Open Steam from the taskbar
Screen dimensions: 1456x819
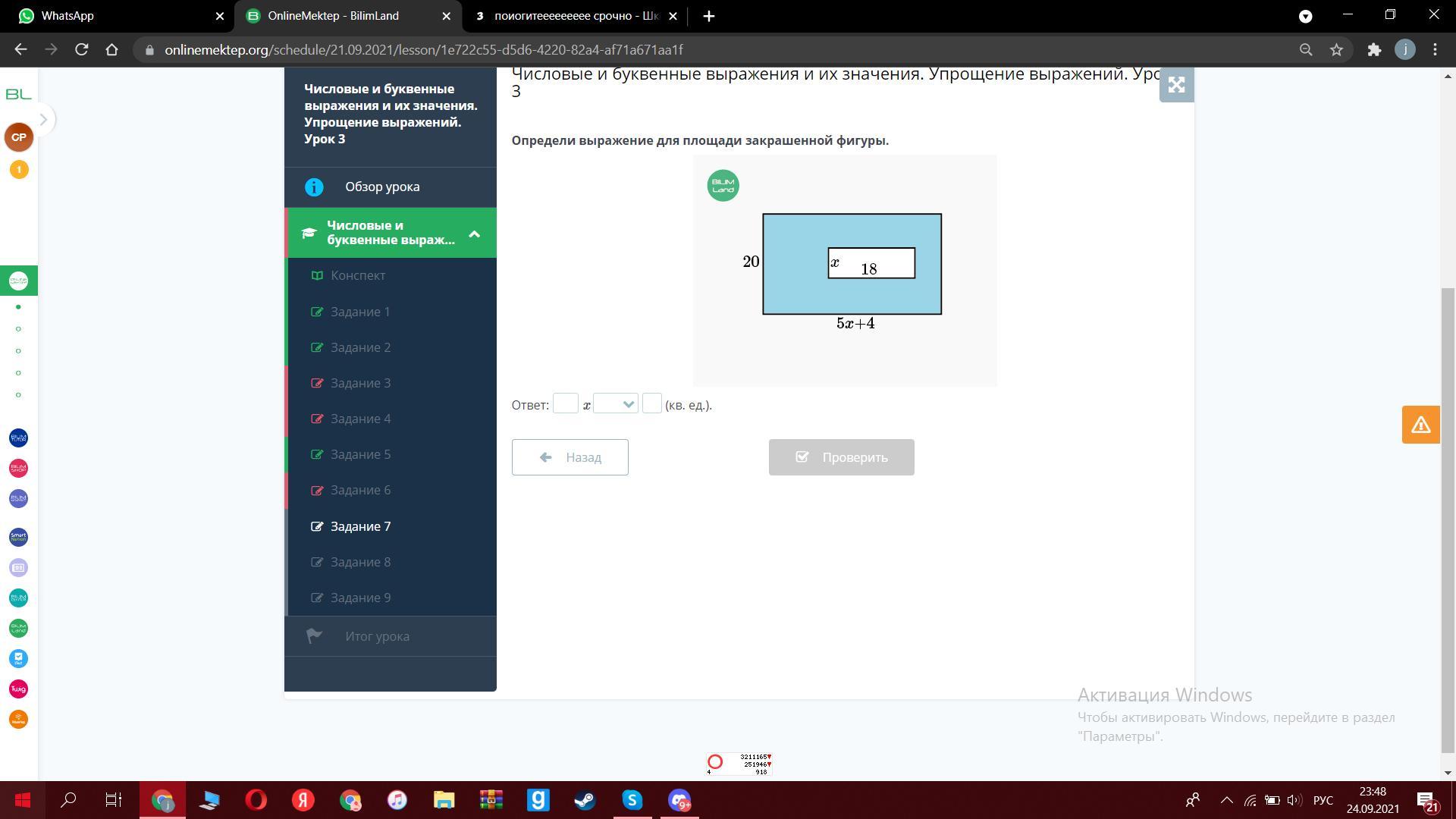[585, 800]
